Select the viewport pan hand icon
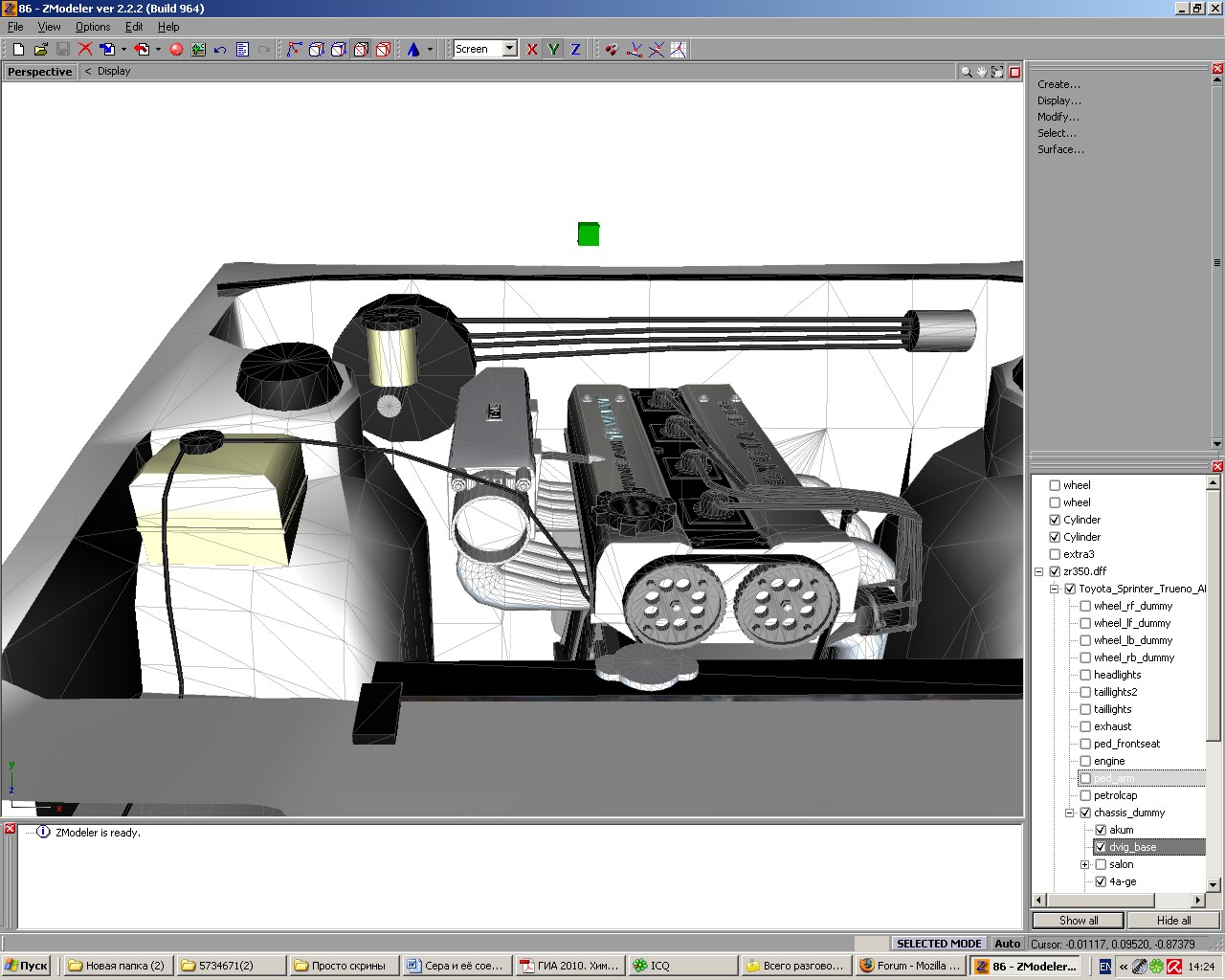The width and height of the screenshot is (1225, 980). (x=981, y=72)
